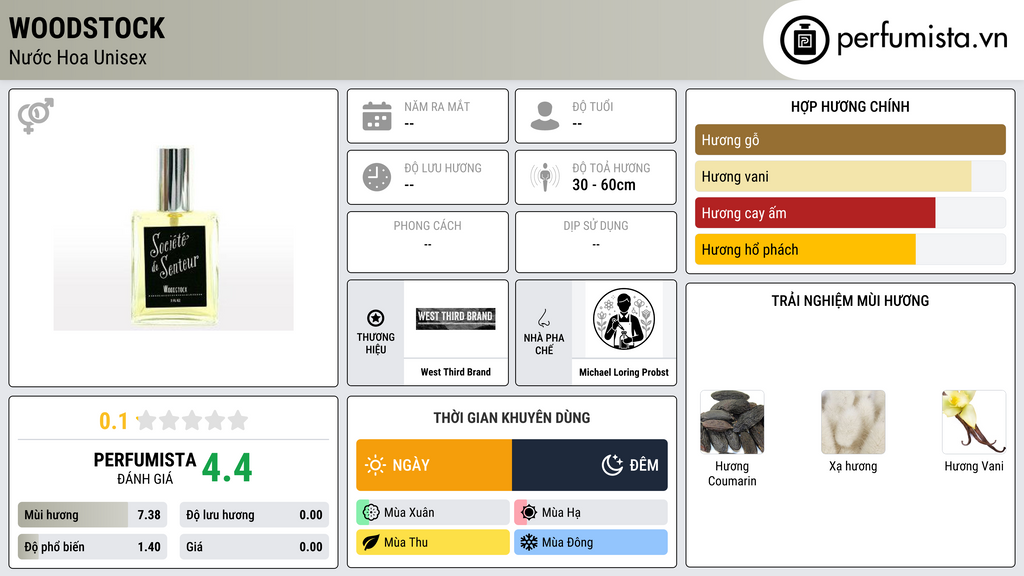This screenshot has width=1024, height=576.
Task: Click the unisex gender symbol icon
Action: [x=36, y=116]
